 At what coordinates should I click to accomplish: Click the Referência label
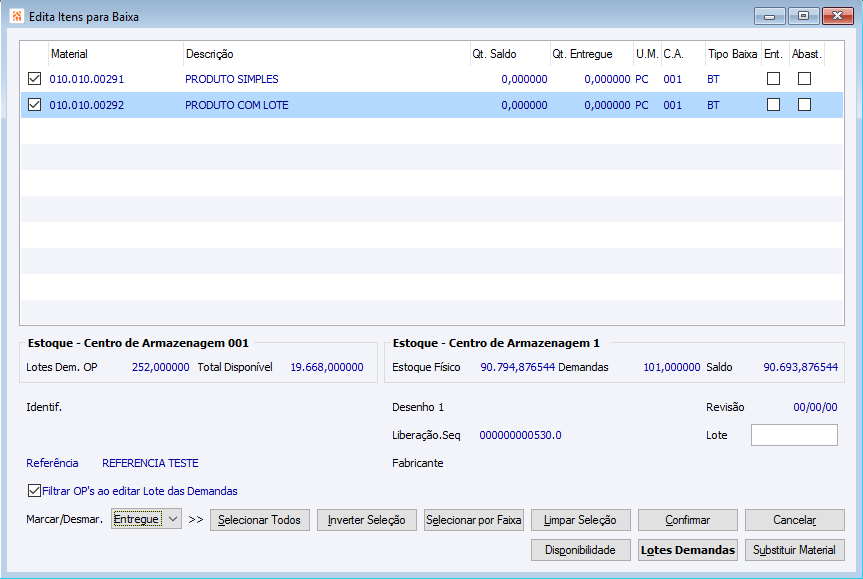pos(52,463)
